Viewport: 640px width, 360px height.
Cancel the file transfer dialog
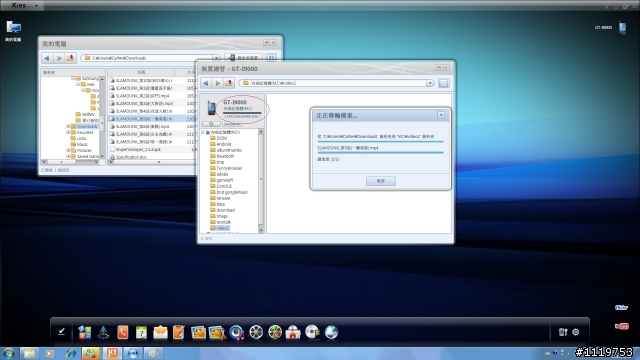pyautogui.click(x=380, y=181)
